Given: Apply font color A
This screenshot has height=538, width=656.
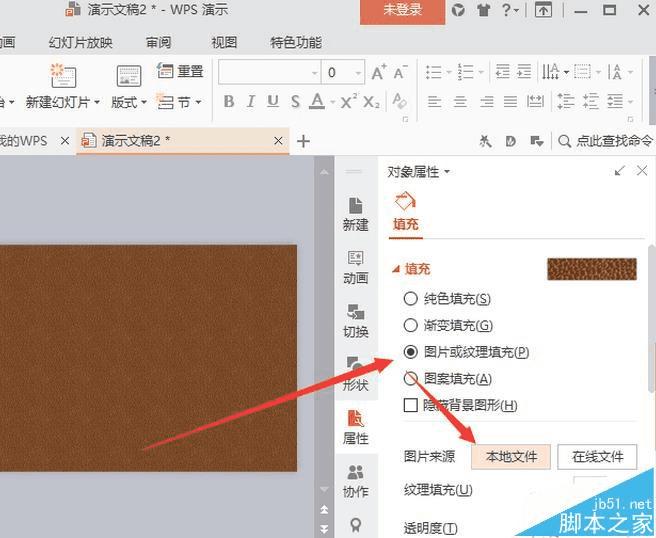Looking at the screenshot, I should tap(317, 101).
